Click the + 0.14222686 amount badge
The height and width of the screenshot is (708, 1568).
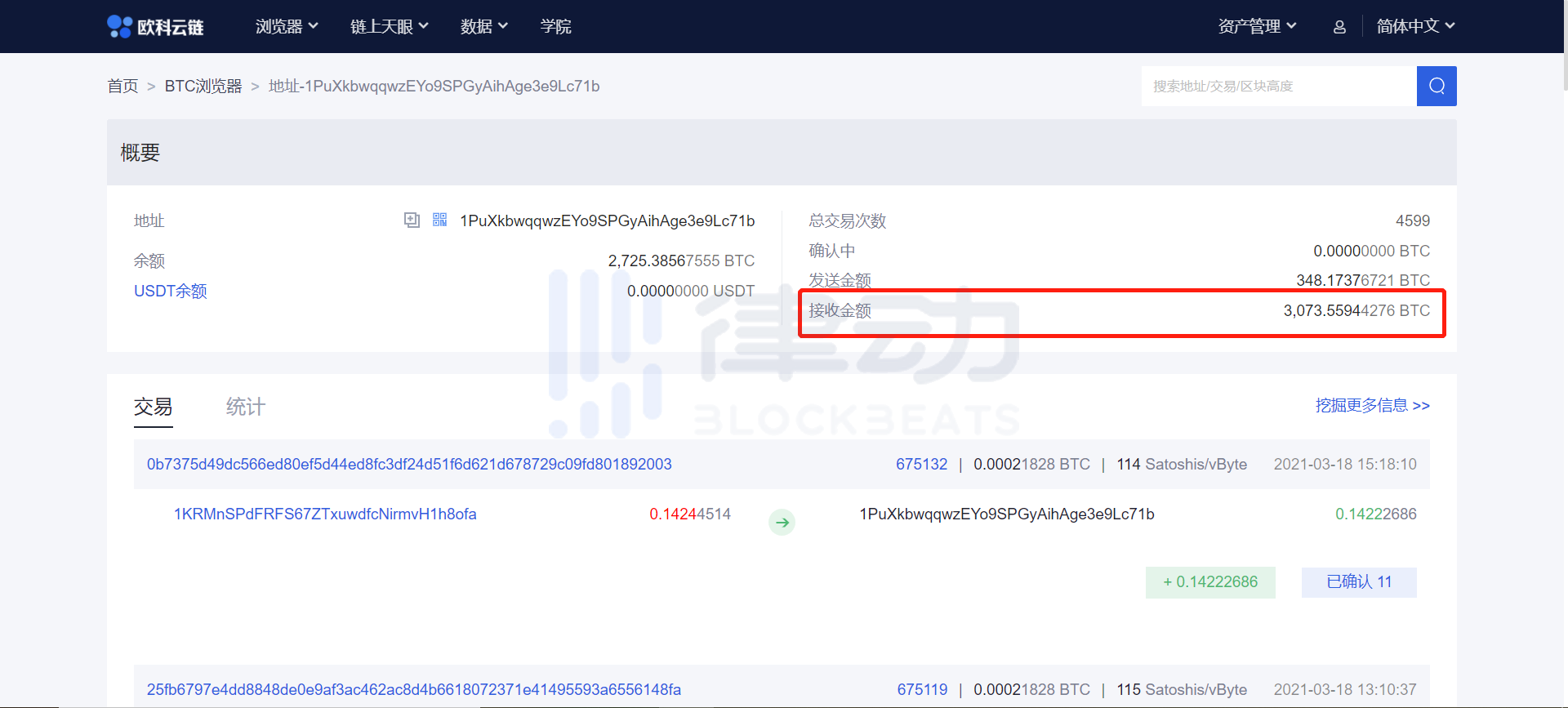[1210, 582]
